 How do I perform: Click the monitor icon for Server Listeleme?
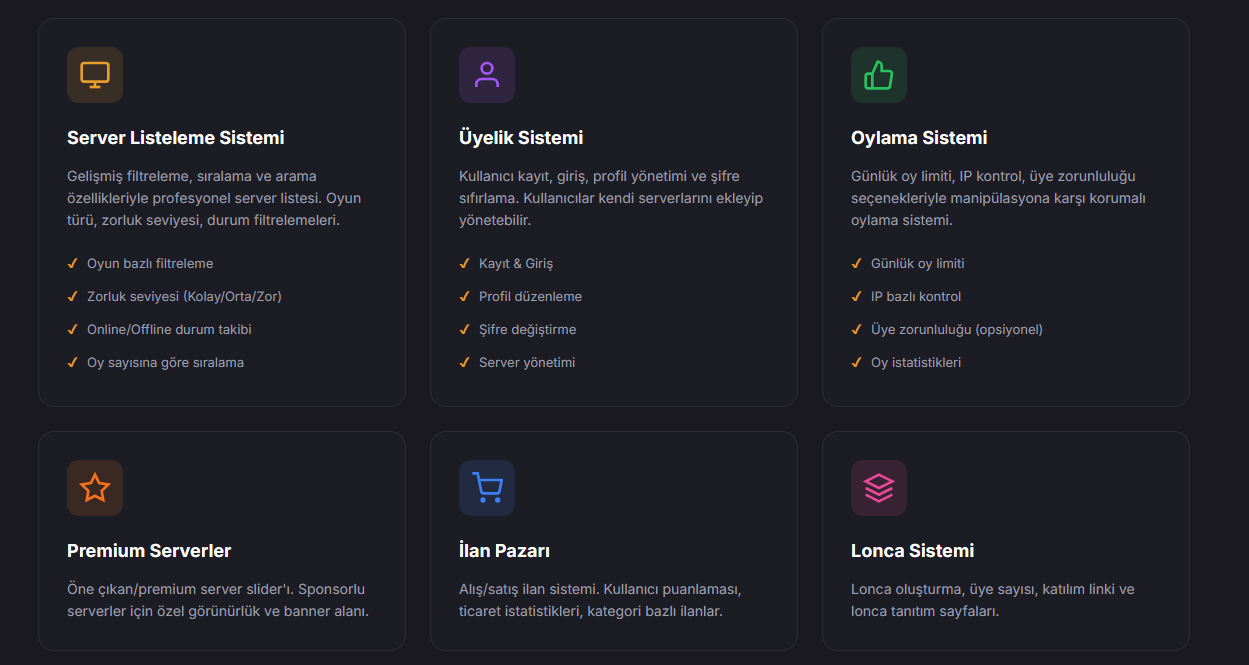click(x=95, y=75)
